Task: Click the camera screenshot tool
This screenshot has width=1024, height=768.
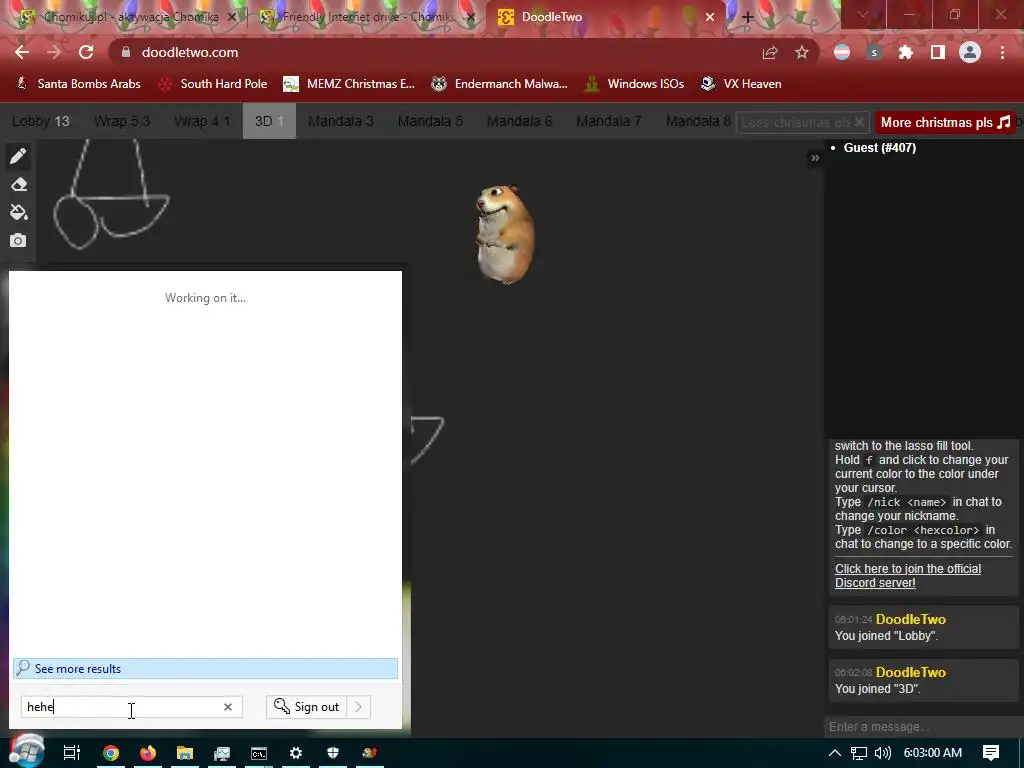Action: 18,240
